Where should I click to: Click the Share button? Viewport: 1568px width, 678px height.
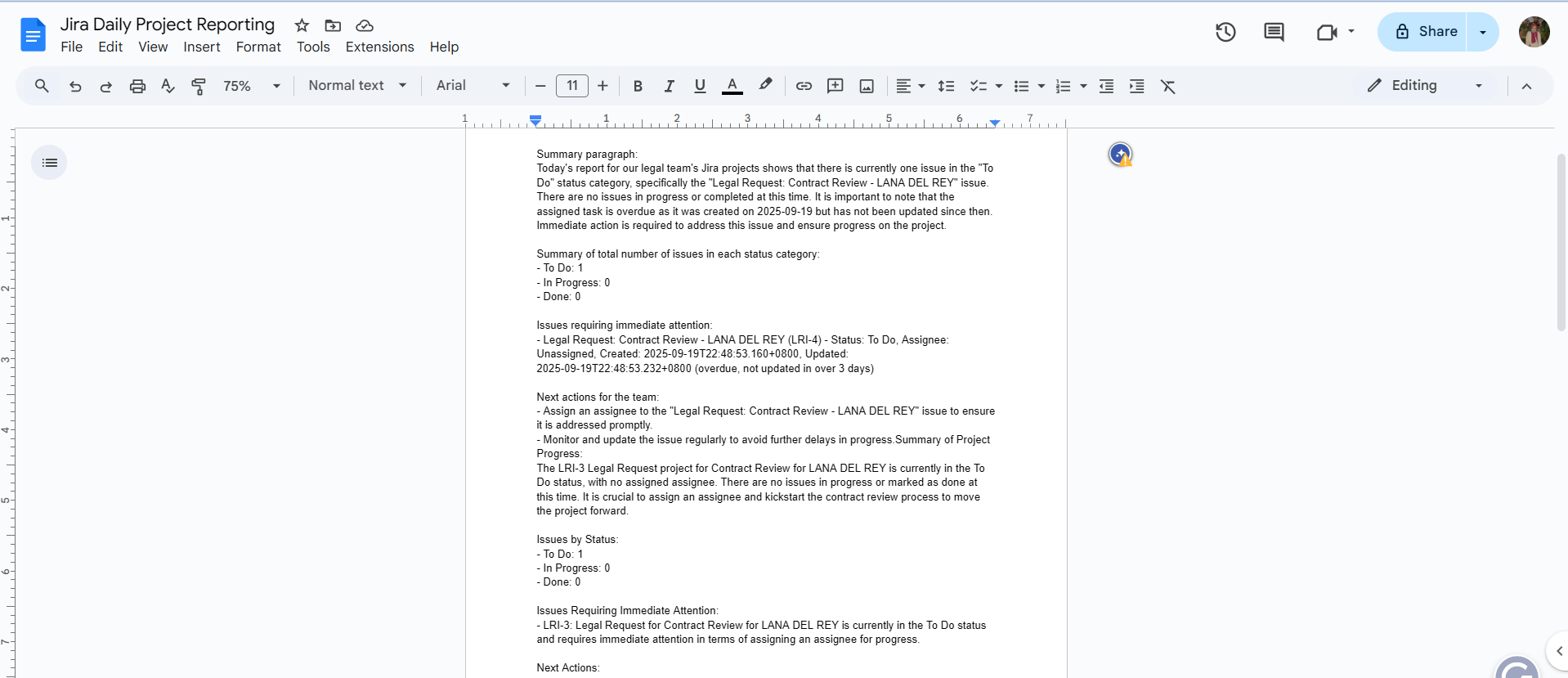[x=1423, y=32]
